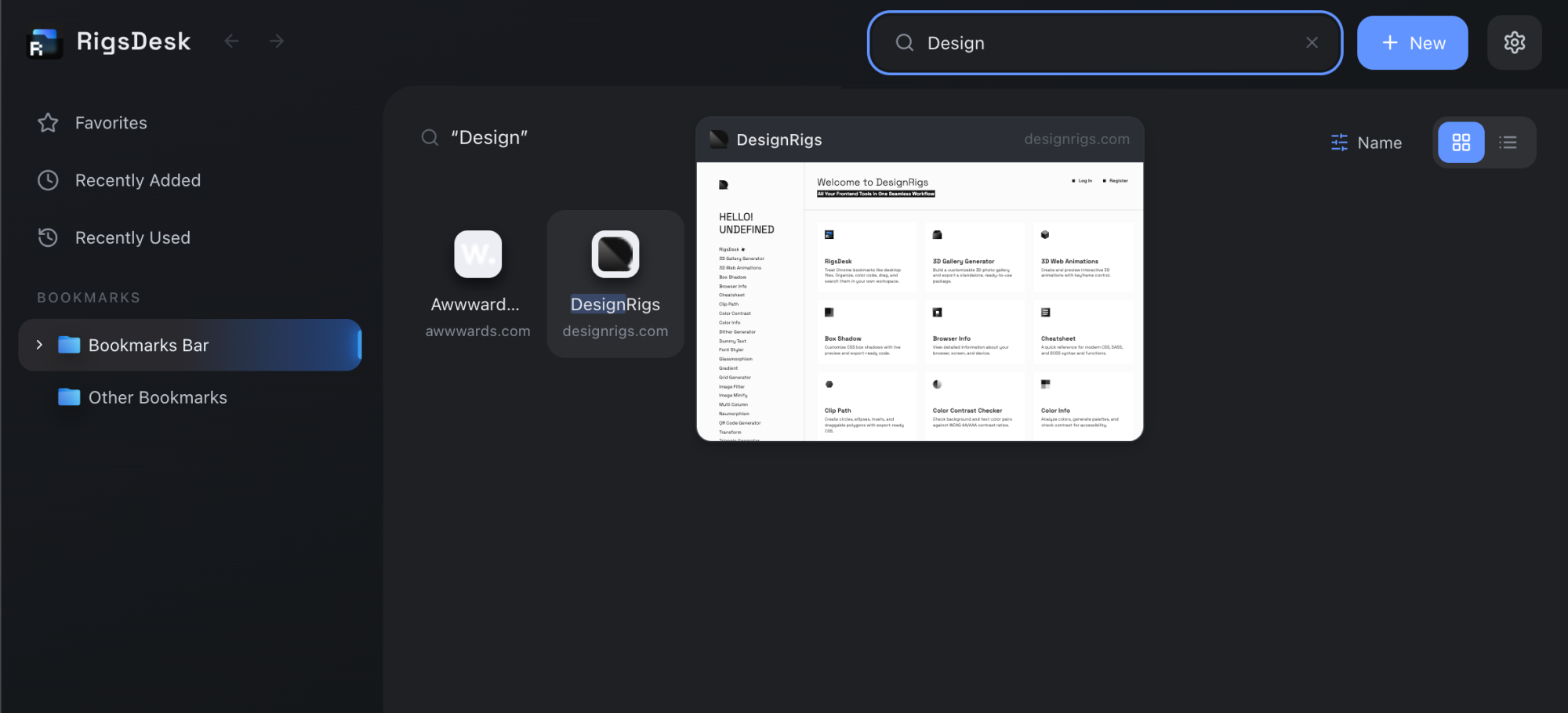Click the BOOKMARKS section label
The width and height of the screenshot is (1568, 713).
click(x=89, y=298)
